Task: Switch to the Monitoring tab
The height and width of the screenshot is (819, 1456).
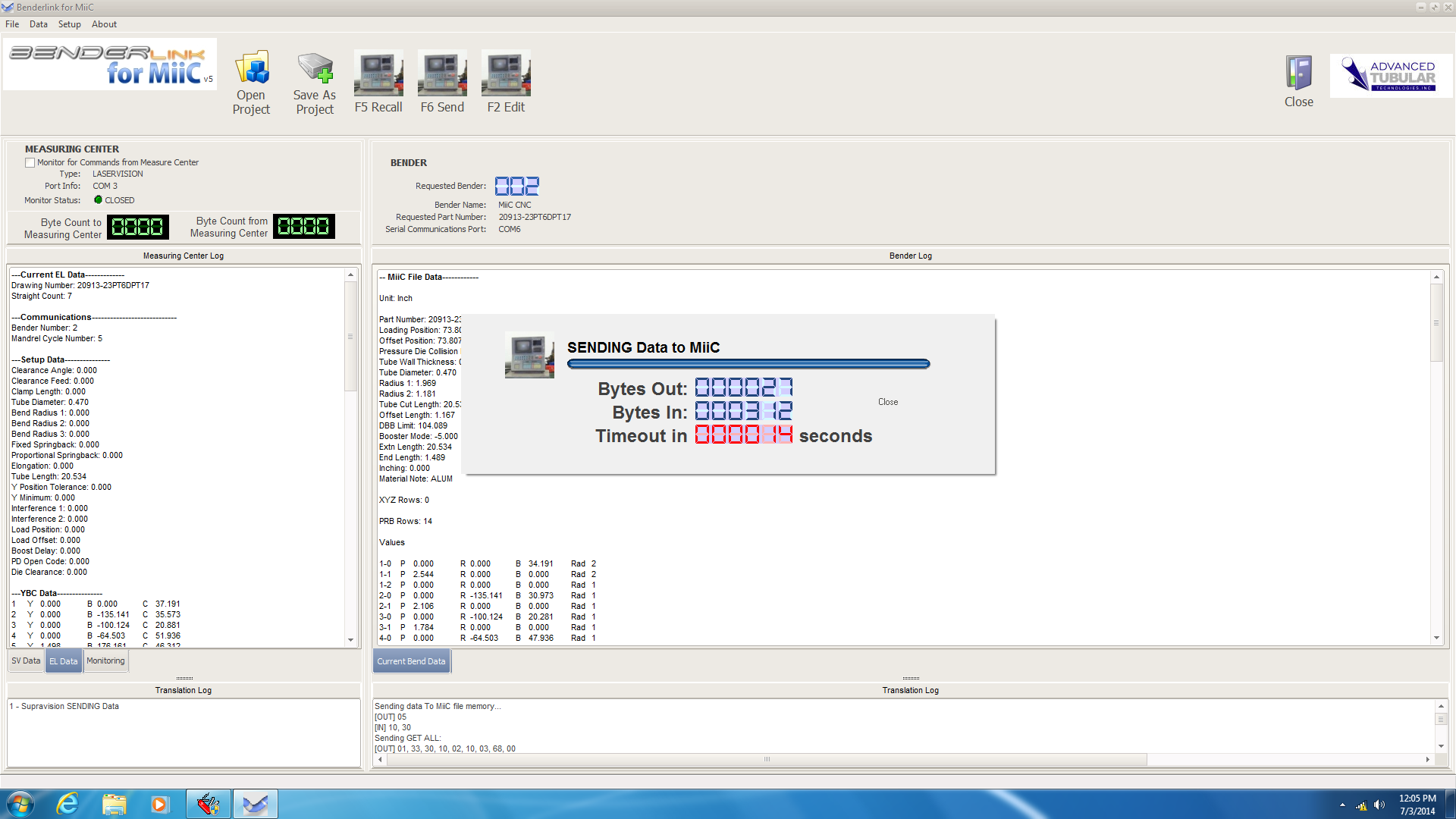Action: [x=105, y=661]
